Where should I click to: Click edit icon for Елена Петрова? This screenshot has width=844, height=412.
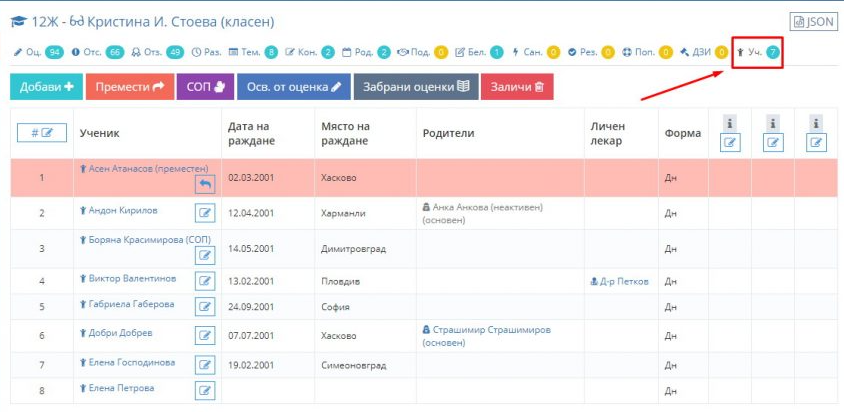pyautogui.click(x=205, y=390)
